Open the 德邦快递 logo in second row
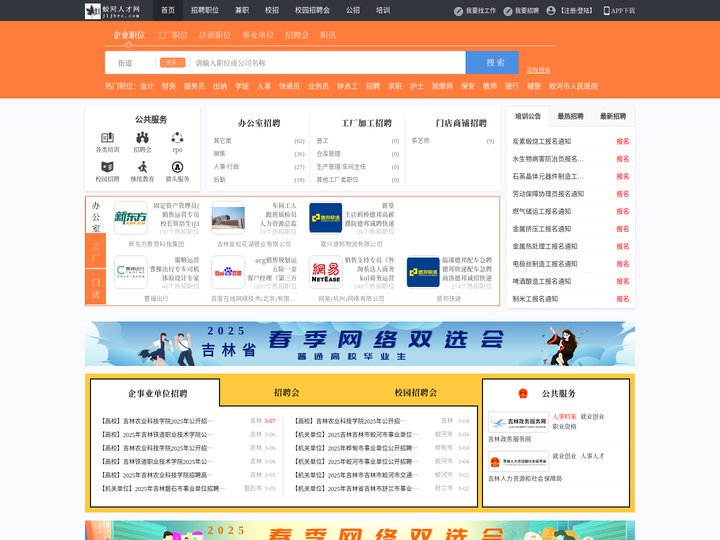 click(x=423, y=272)
